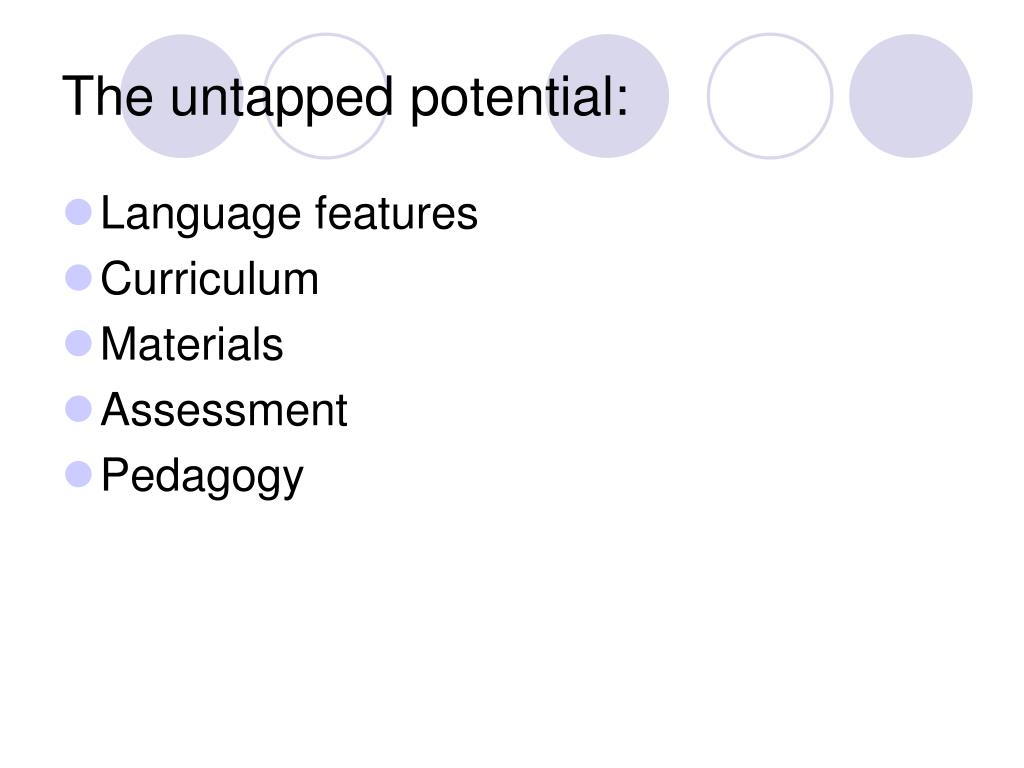Select the 'Curriculum' bullet text

(x=210, y=279)
